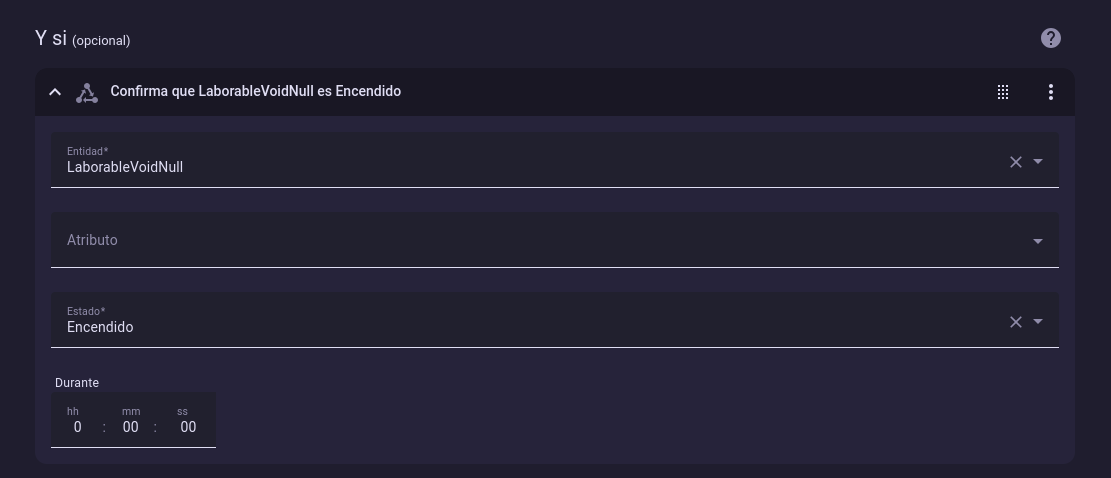Click the Entidad field with LaborableVoidNull
Viewport: 1111px width, 478px height.
(500, 162)
